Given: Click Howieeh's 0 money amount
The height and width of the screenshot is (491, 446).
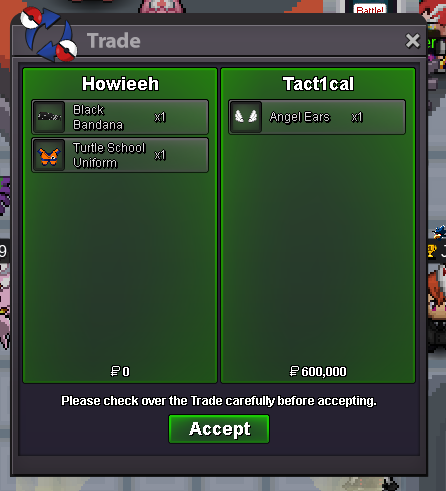Looking at the screenshot, I should pyautogui.click(x=120, y=371).
